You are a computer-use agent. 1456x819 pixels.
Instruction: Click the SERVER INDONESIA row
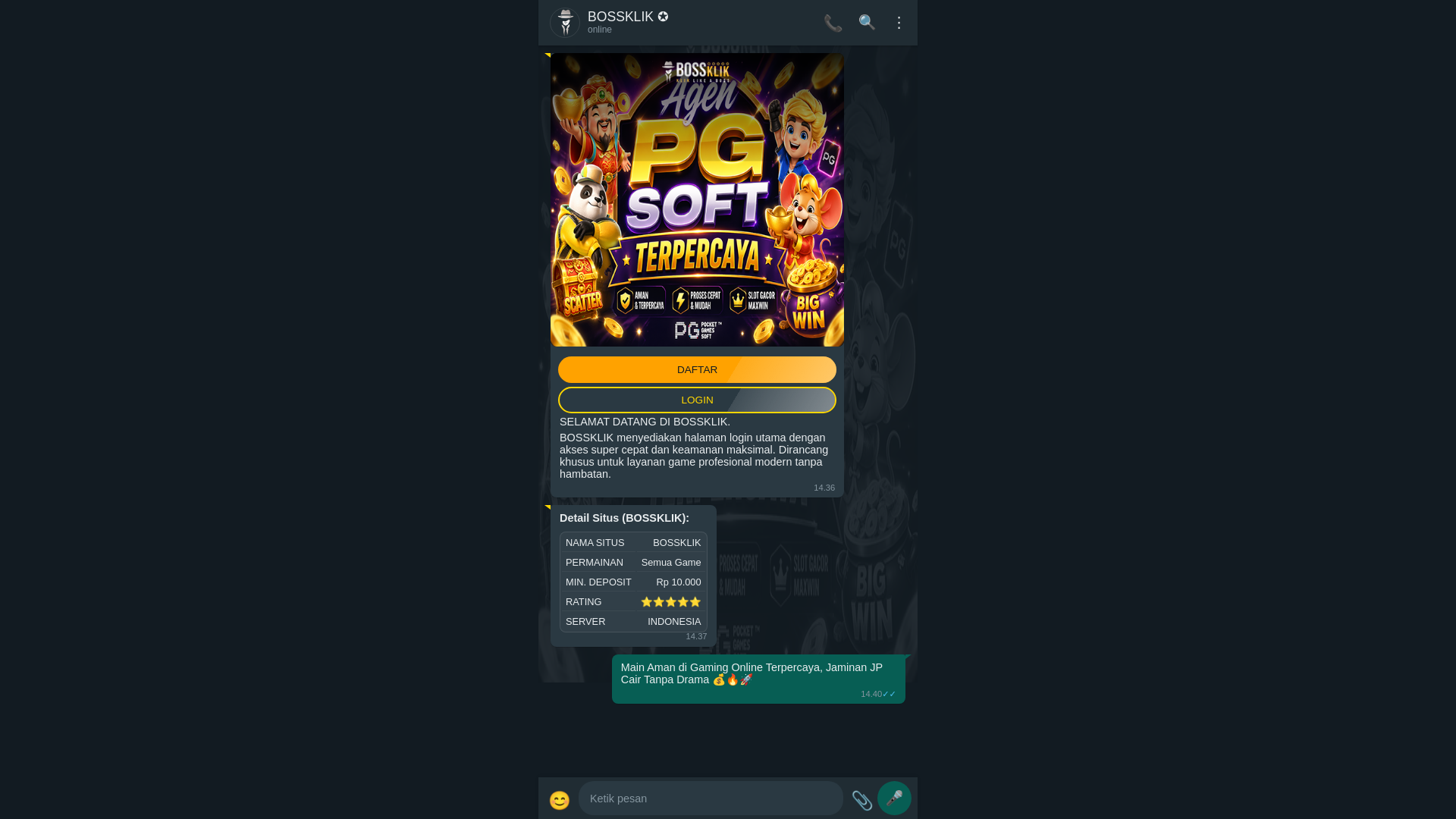(x=633, y=622)
